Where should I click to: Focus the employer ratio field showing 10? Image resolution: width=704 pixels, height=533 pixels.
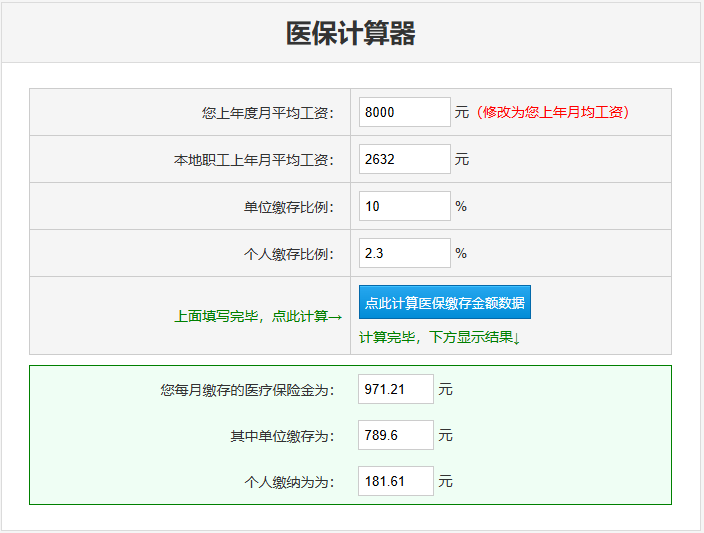[x=404, y=206]
